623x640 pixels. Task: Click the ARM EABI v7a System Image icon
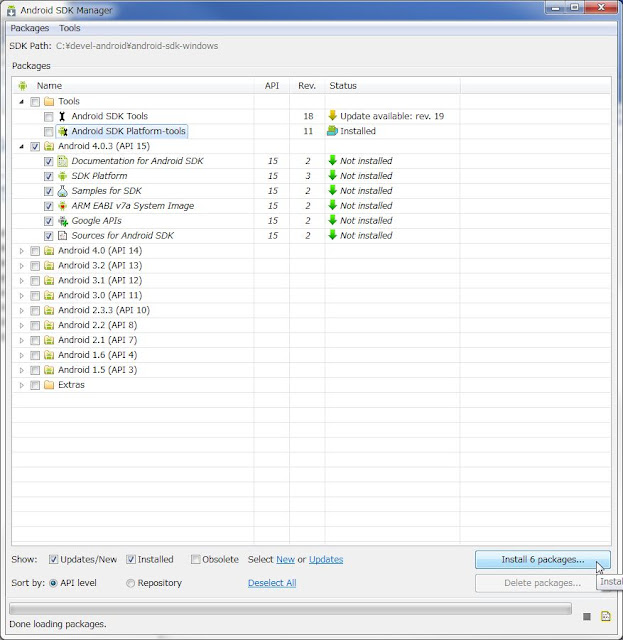point(62,206)
